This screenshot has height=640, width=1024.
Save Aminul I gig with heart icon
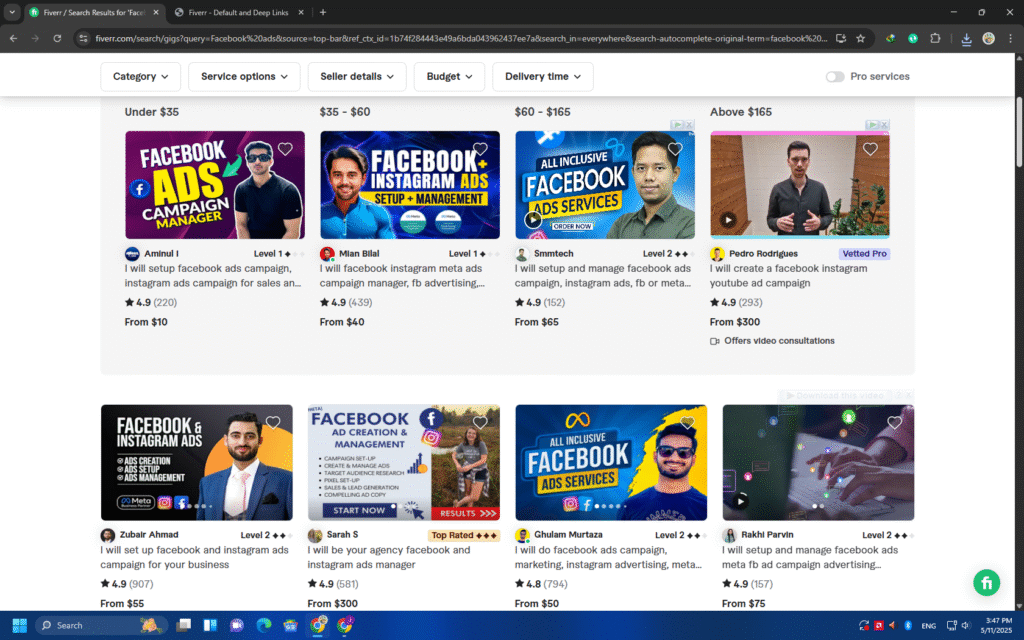pos(285,149)
